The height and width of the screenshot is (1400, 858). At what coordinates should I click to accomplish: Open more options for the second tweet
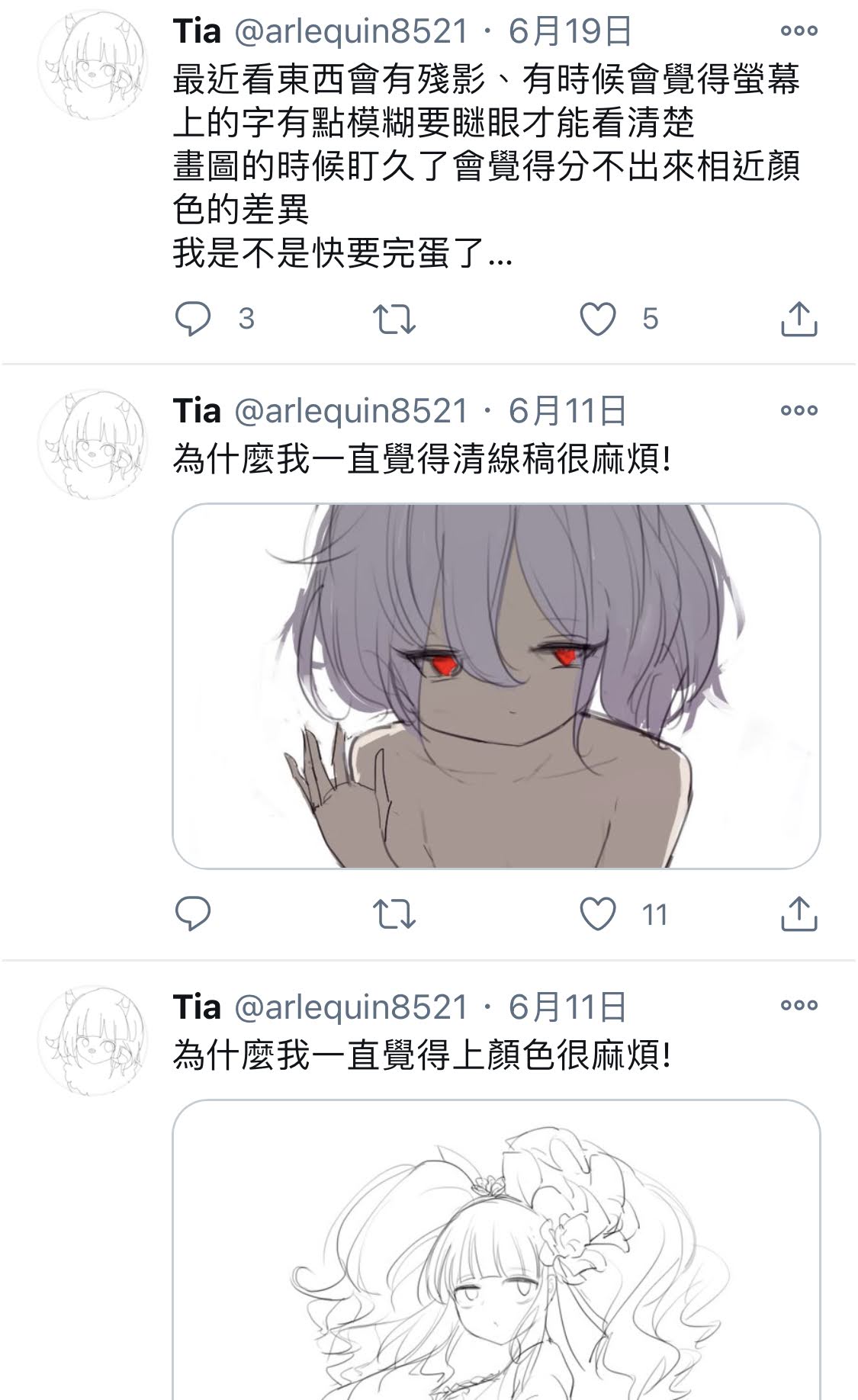[799, 410]
